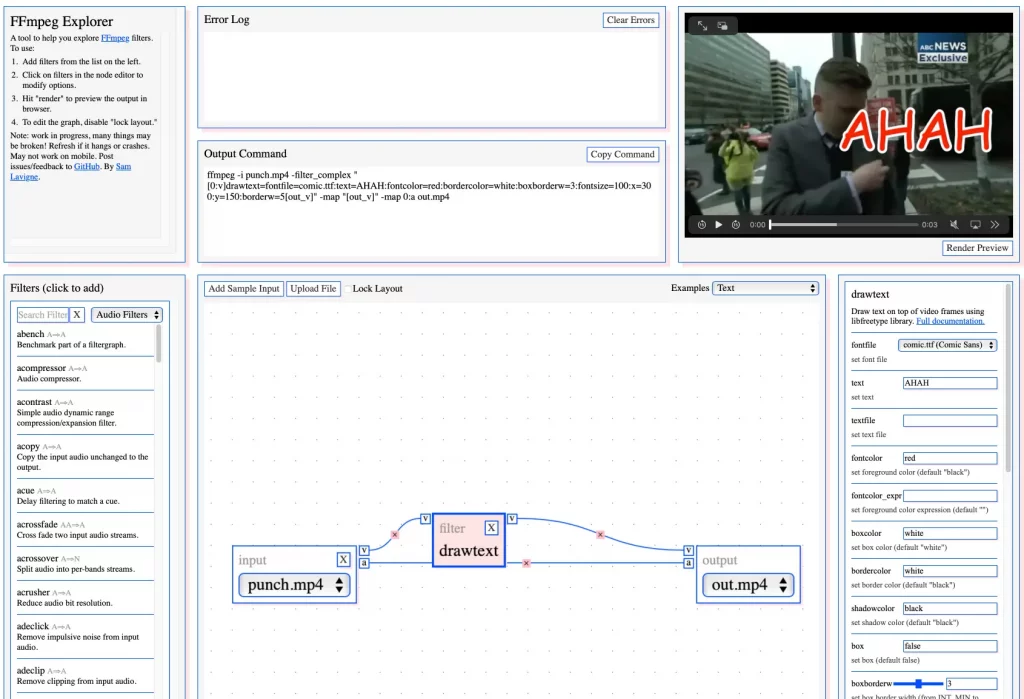This screenshot has height=699, width=1024.
Task: Open more video player controls
Action: coord(995,225)
